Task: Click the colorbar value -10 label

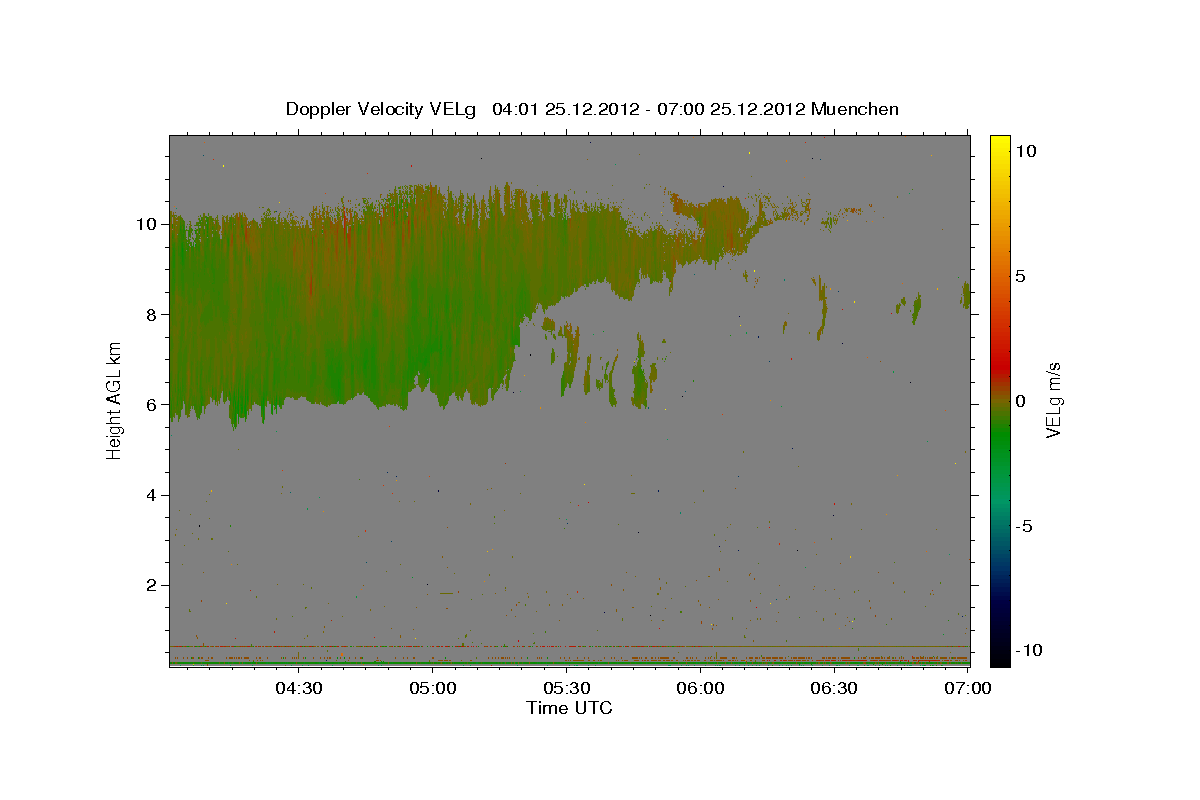Action: click(x=1029, y=651)
